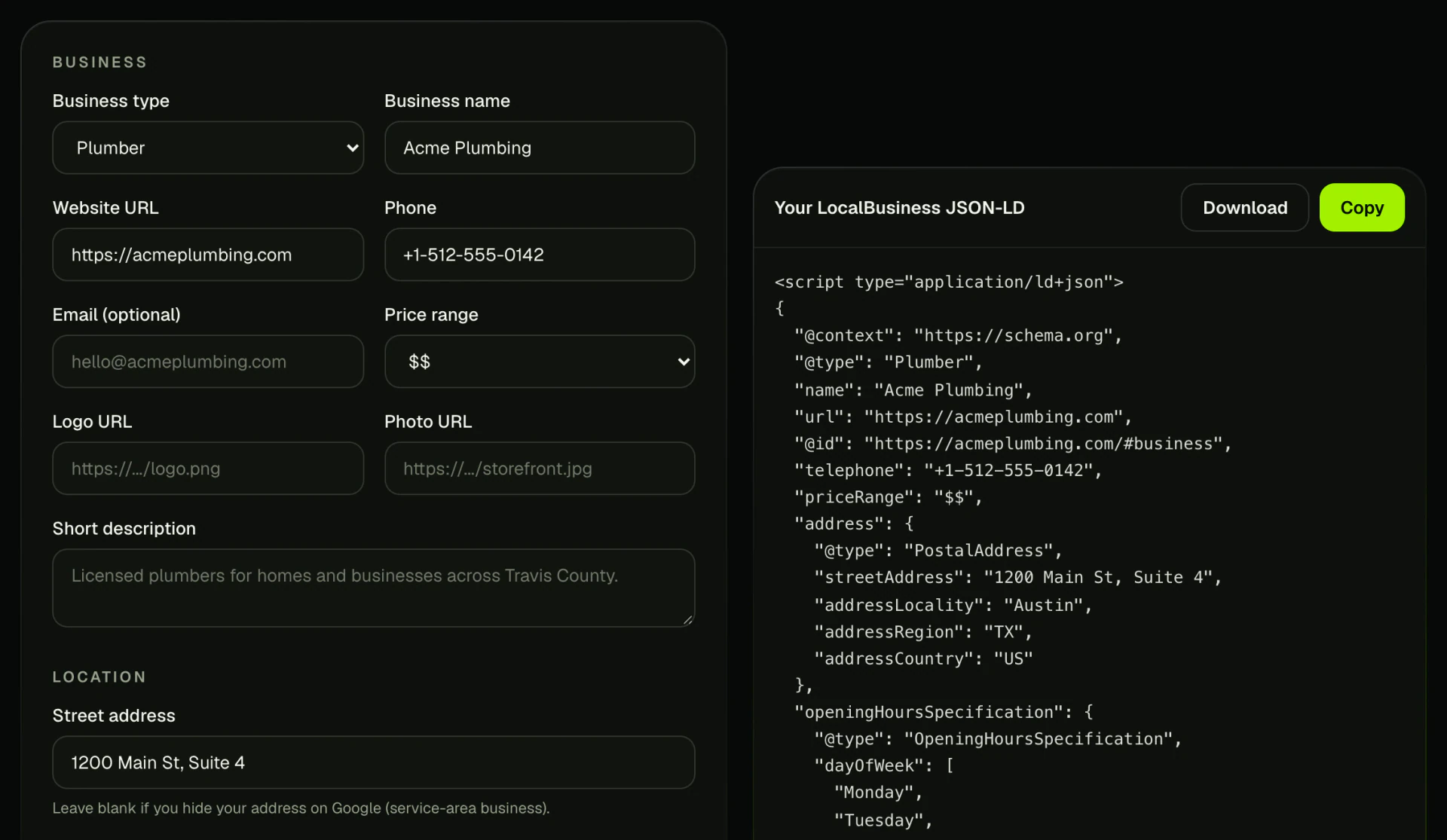Screen dimensions: 1447x840
Task: Download the LocalBusiness JSON-LD file
Action: 1245,207
